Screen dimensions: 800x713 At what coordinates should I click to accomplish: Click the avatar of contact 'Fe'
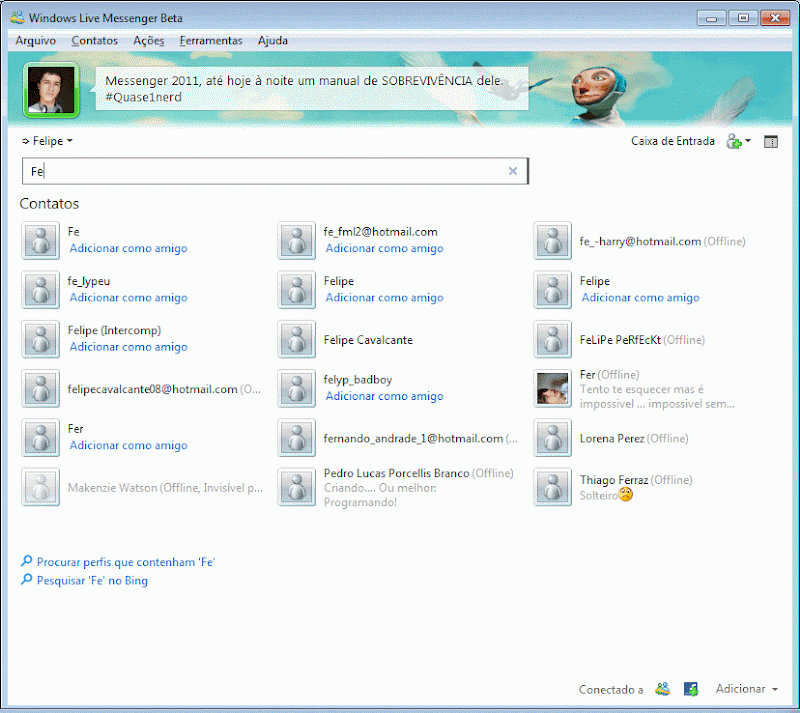pyautogui.click(x=40, y=240)
